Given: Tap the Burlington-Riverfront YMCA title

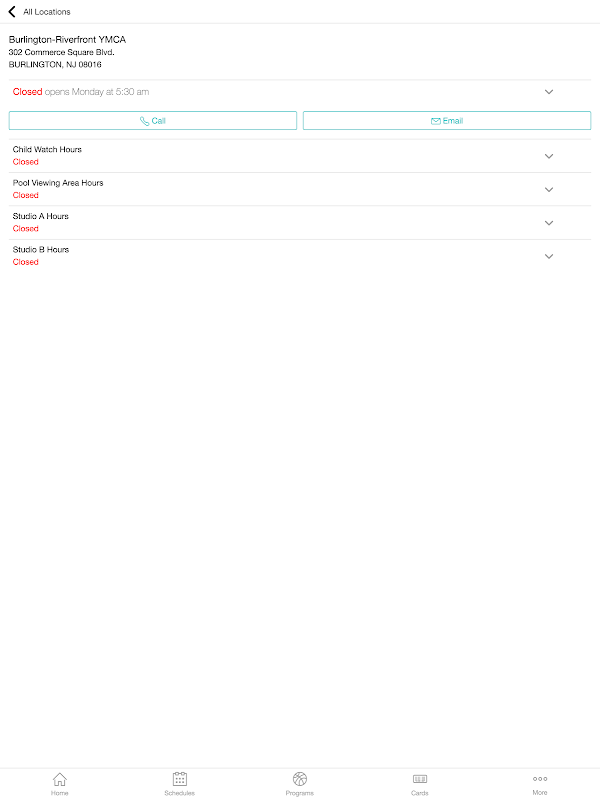Looking at the screenshot, I should [67, 39].
